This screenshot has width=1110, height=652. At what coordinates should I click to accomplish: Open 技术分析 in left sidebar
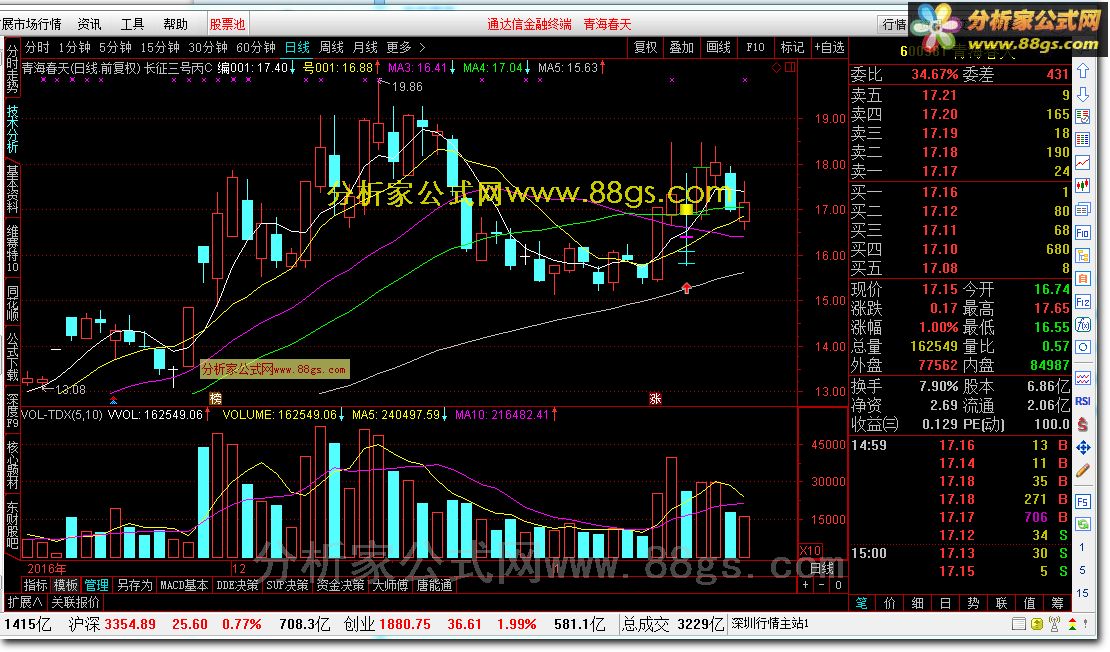pos(12,130)
